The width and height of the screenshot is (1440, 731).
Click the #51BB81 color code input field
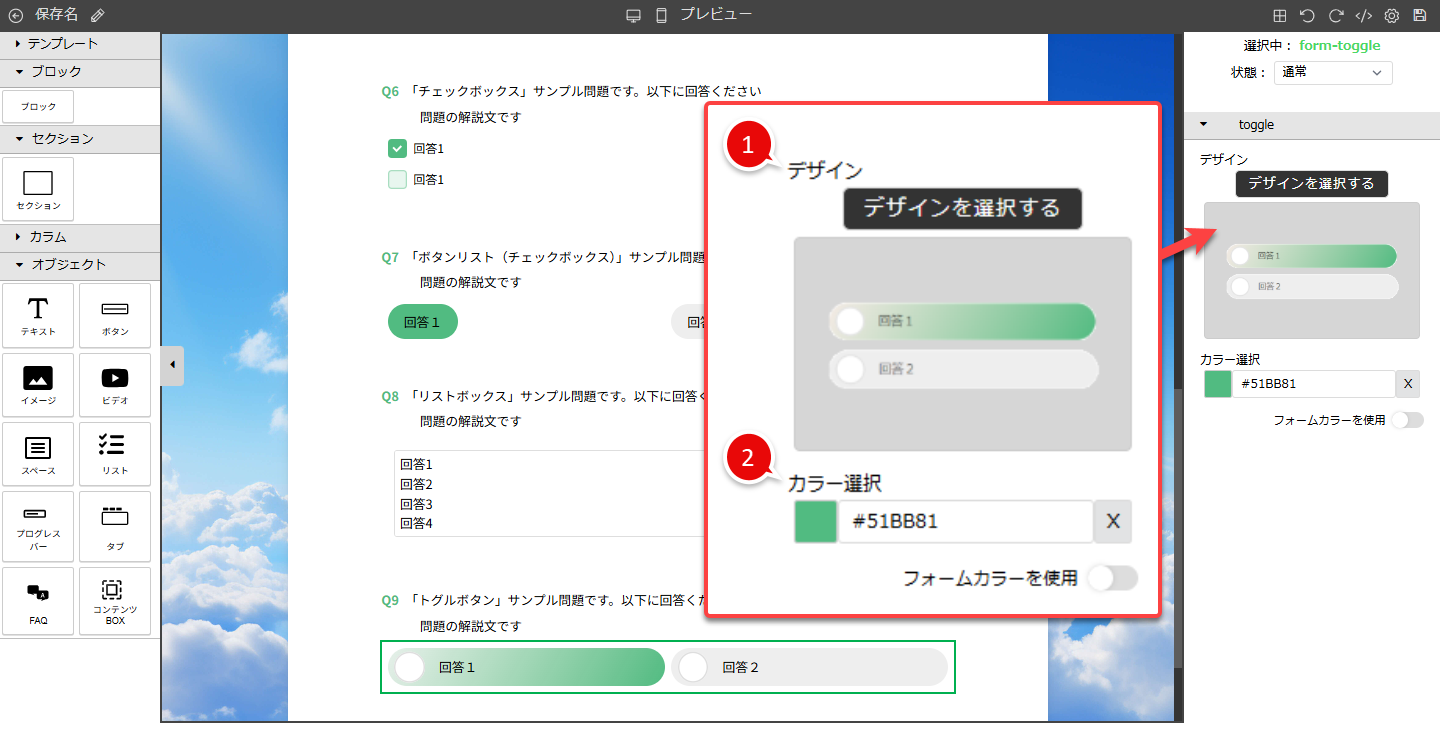pyautogui.click(x=1313, y=384)
